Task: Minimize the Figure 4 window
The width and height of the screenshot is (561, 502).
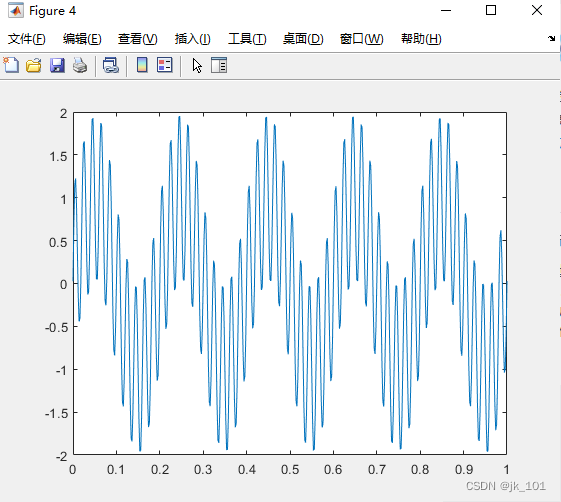Action: click(446, 10)
